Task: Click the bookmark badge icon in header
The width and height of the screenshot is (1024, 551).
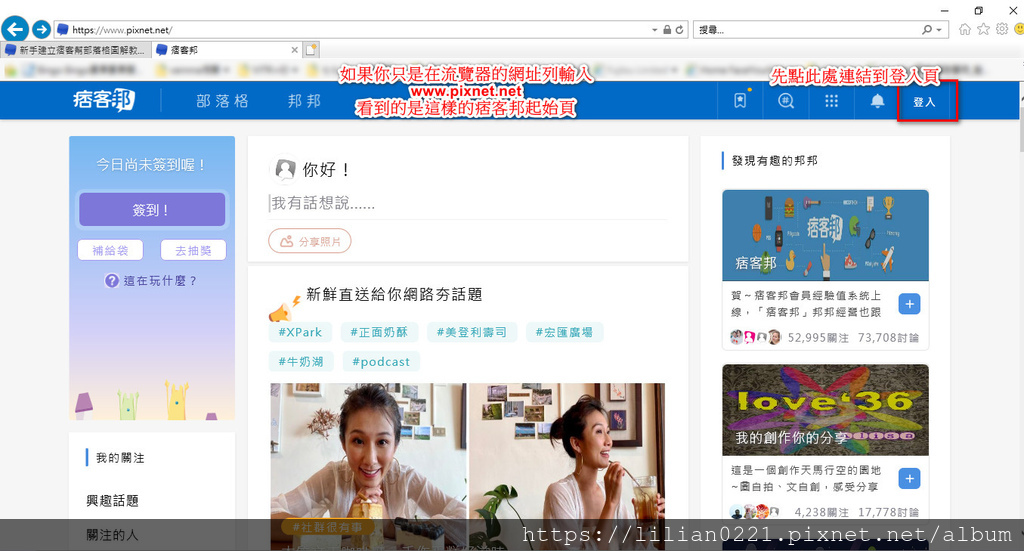Action: pyautogui.click(x=740, y=101)
